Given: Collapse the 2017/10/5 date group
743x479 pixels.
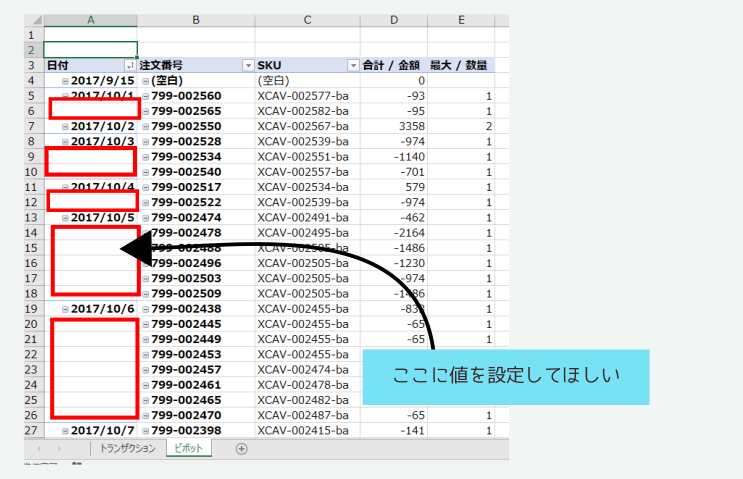Looking at the screenshot, I should [x=65, y=218].
